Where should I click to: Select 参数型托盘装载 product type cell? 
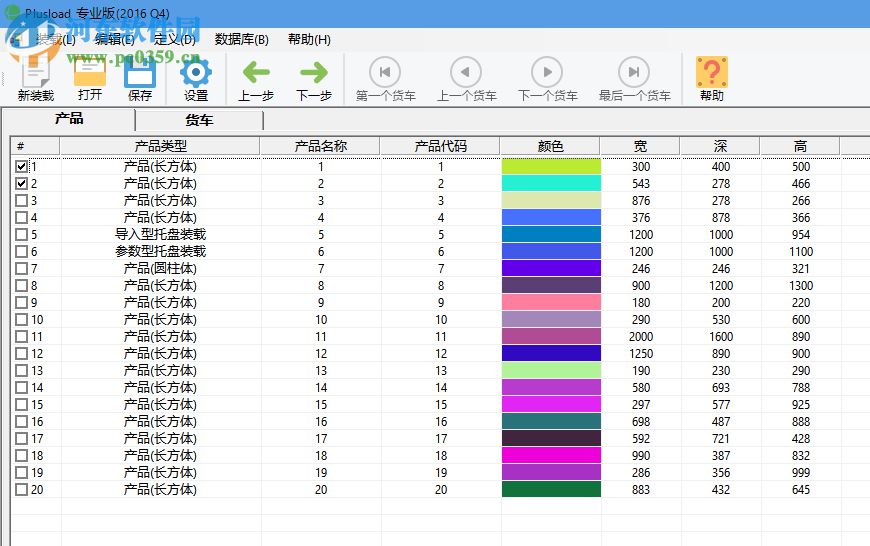(160, 251)
